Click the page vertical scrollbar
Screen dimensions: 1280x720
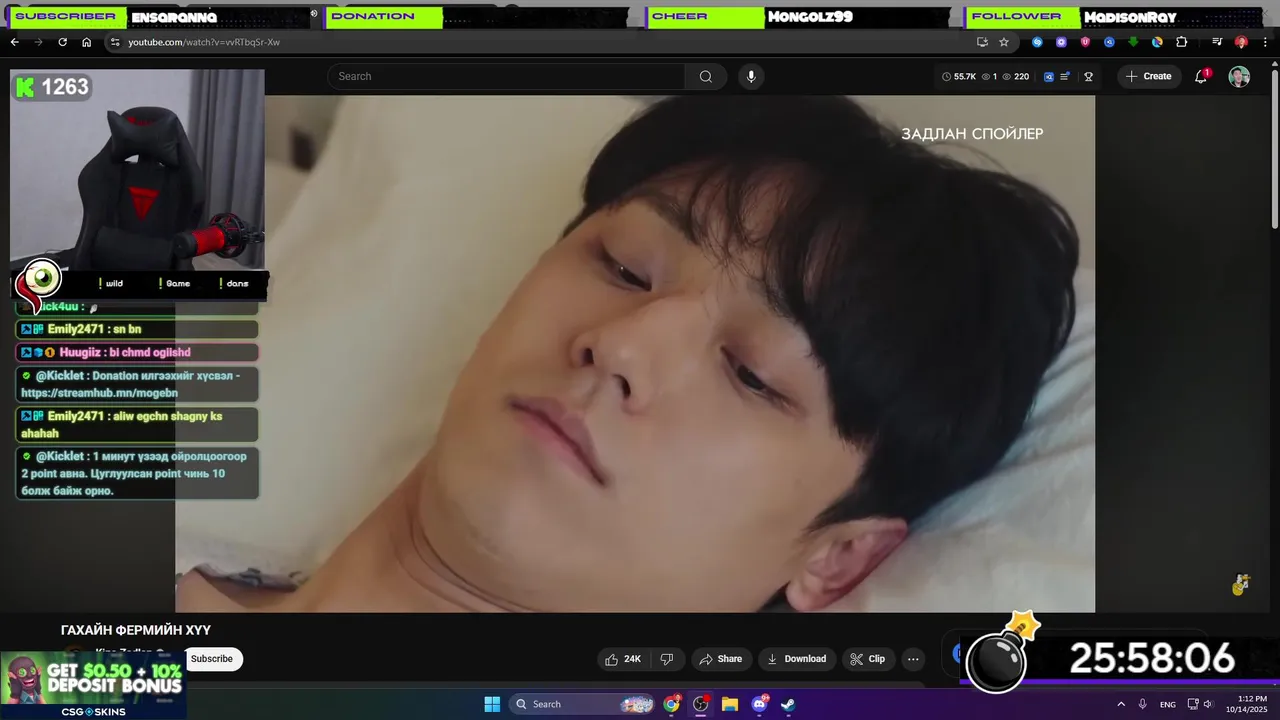tap(1274, 150)
